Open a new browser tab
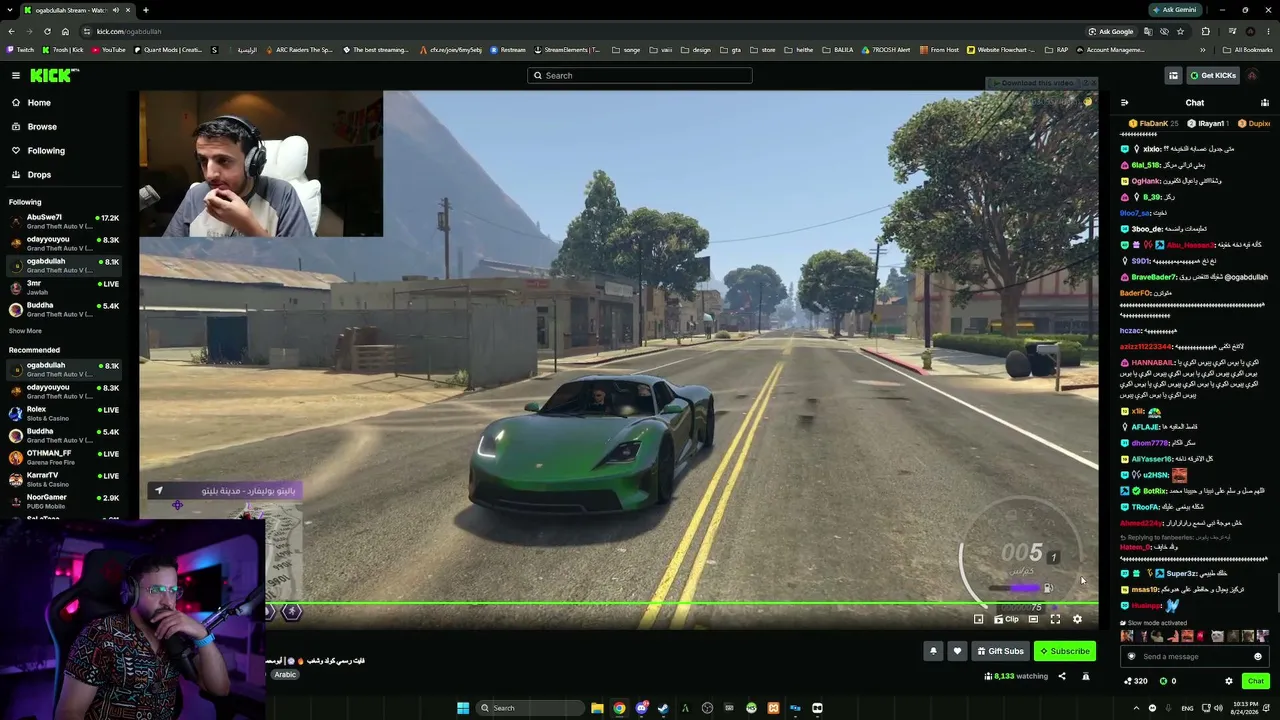This screenshot has width=1280, height=720. click(x=145, y=10)
